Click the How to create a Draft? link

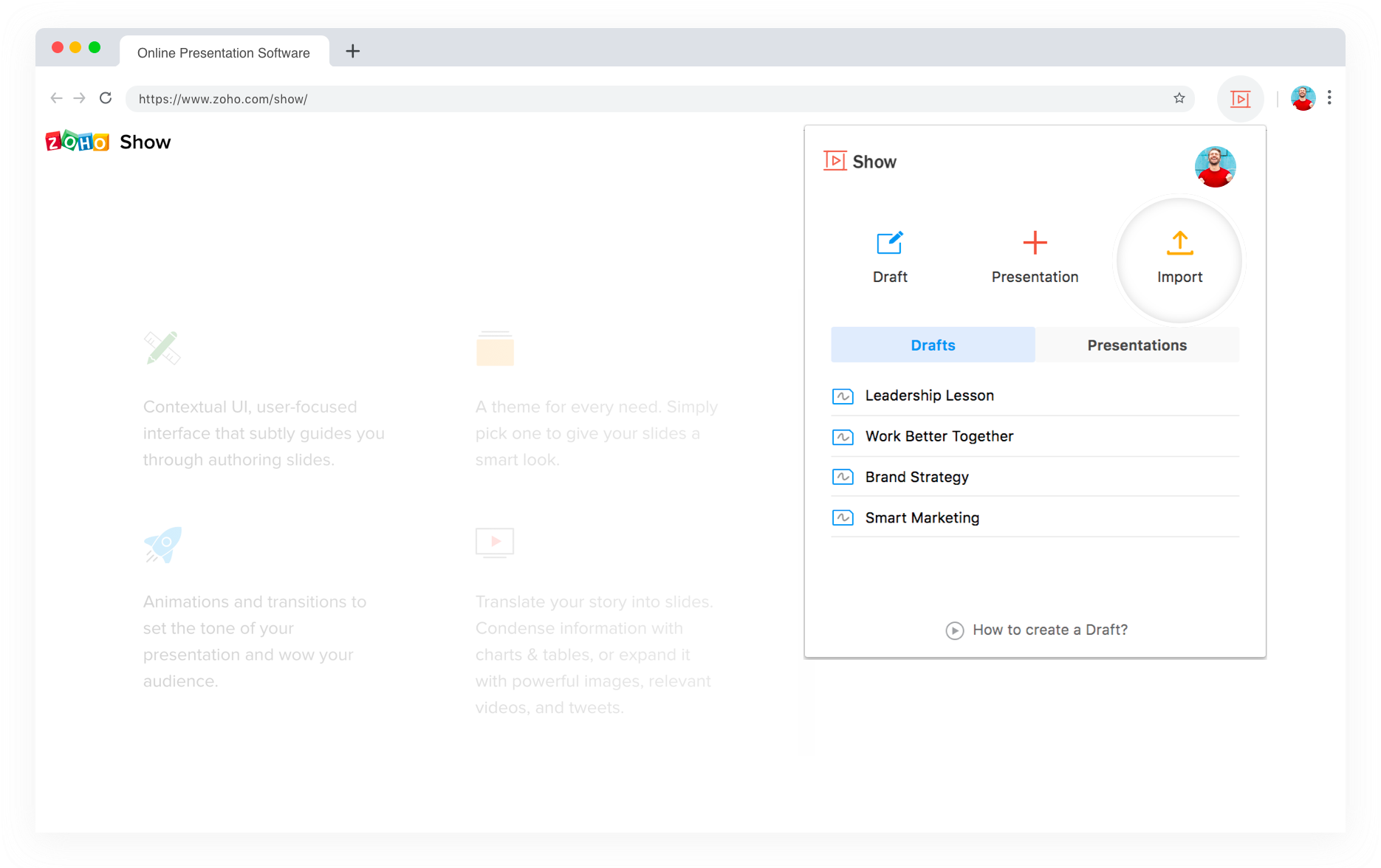1049,630
